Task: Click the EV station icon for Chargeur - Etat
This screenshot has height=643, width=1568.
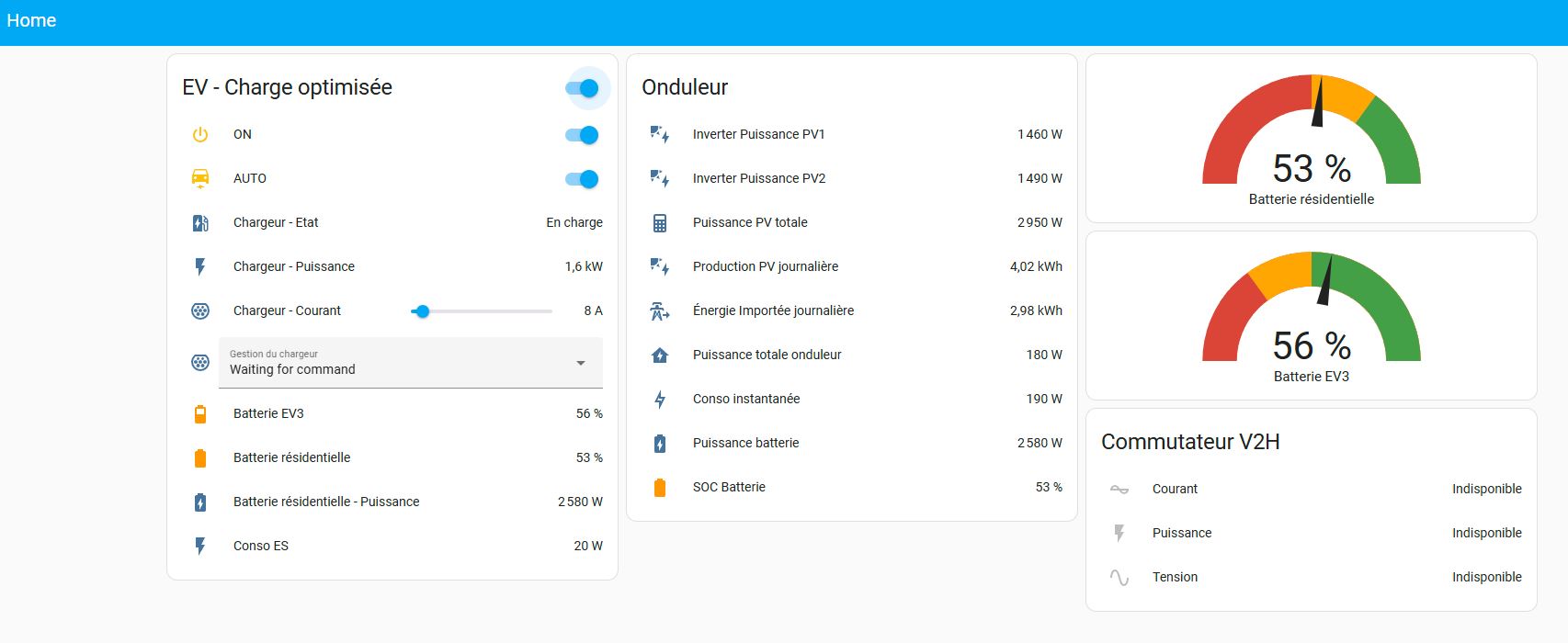Action: click(200, 223)
